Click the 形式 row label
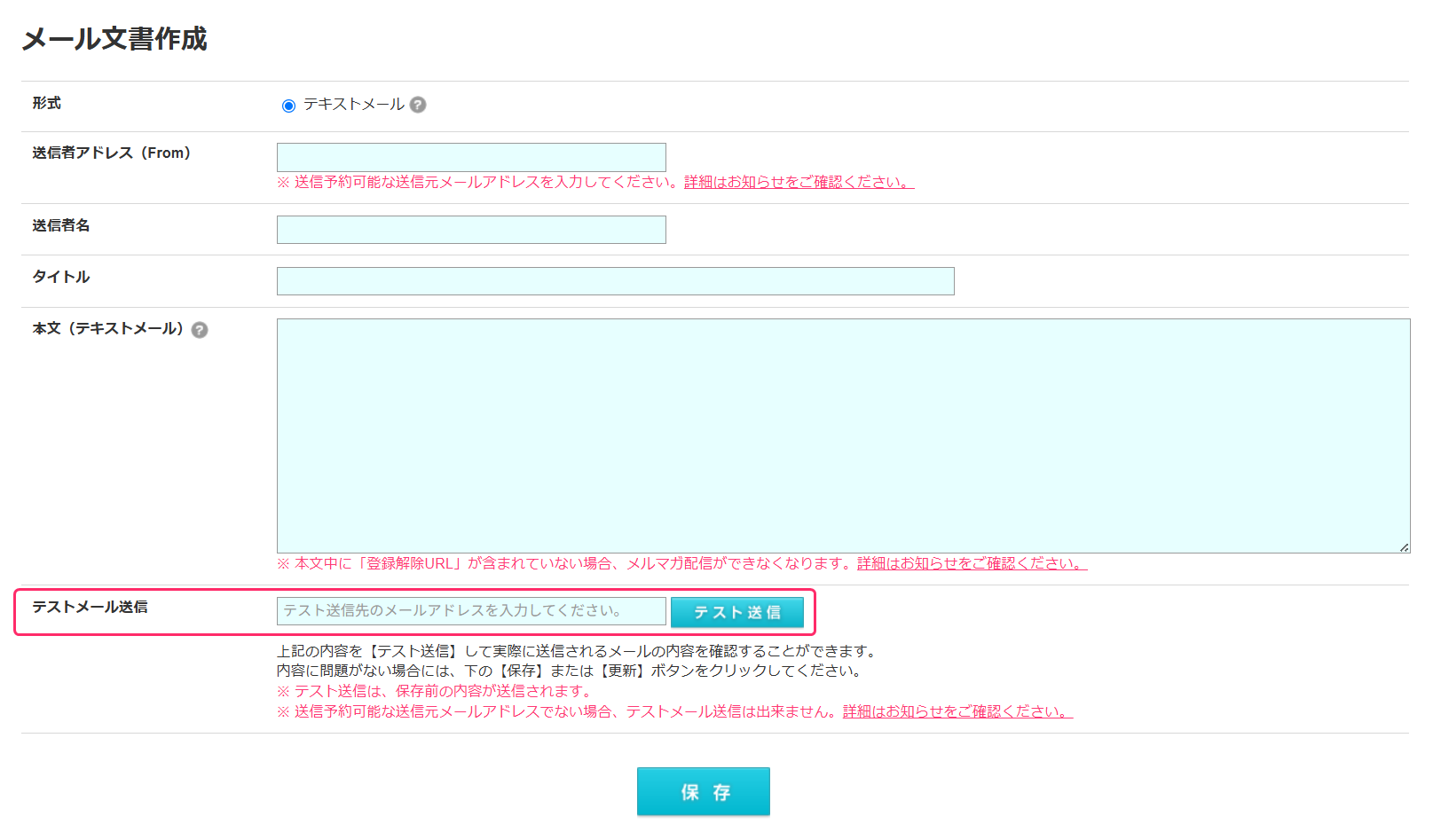1433x840 pixels. pyautogui.click(x=47, y=103)
